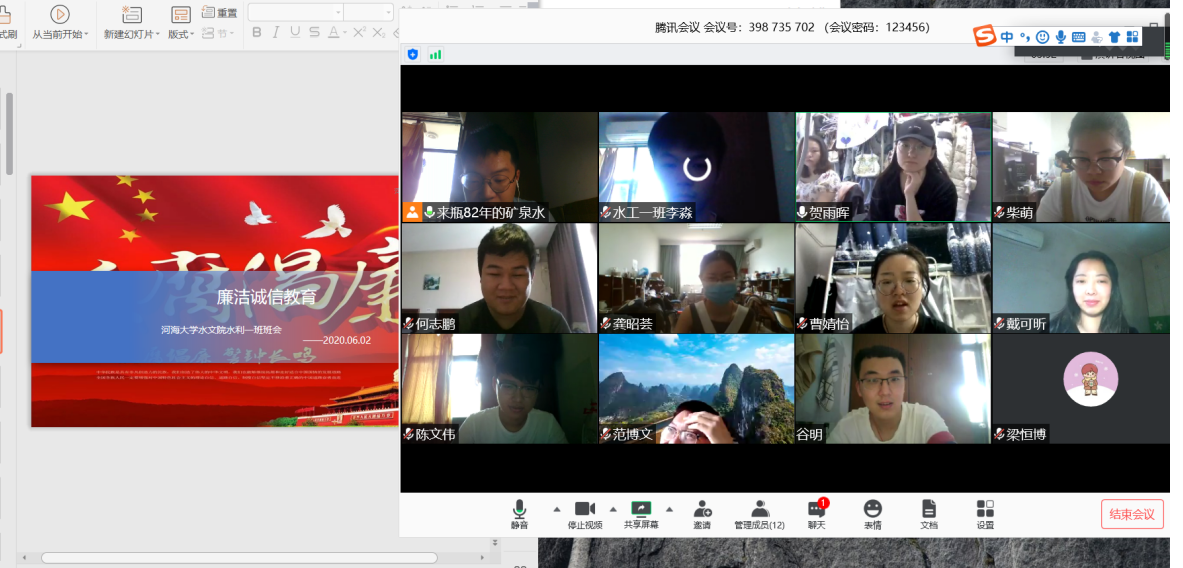Image resolution: width=1183 pixels, height=568 pixels.
Task: Click the WPS slide panel vertical scrollbar
Action: tap(9, 134)
